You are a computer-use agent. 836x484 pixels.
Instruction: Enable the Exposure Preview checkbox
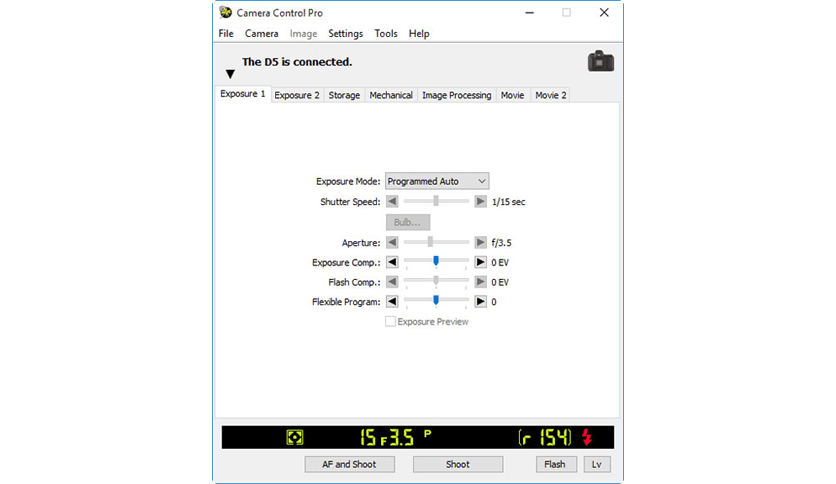click(x=390, y=321)
